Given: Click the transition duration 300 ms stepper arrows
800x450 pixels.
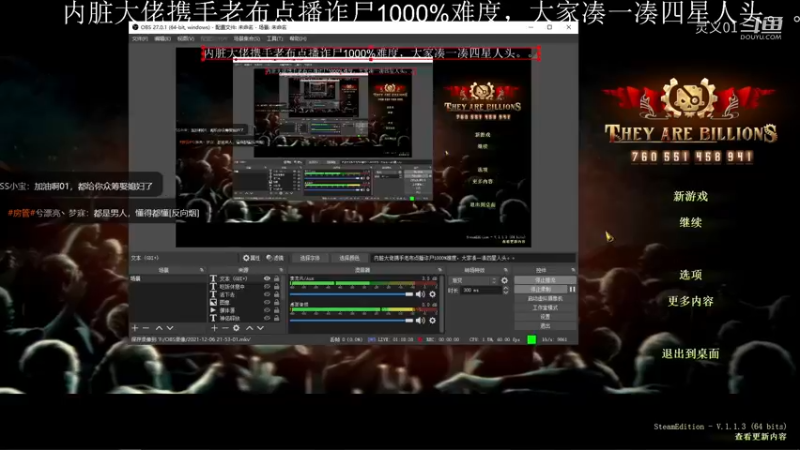Looking at the screenshot, I should click(x=506, y=290).
